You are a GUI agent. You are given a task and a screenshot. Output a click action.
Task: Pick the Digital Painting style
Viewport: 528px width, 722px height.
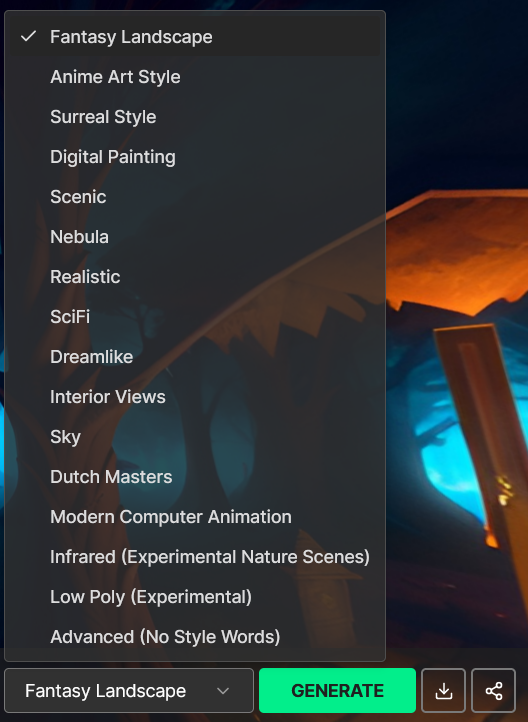(x=195, y=157)
